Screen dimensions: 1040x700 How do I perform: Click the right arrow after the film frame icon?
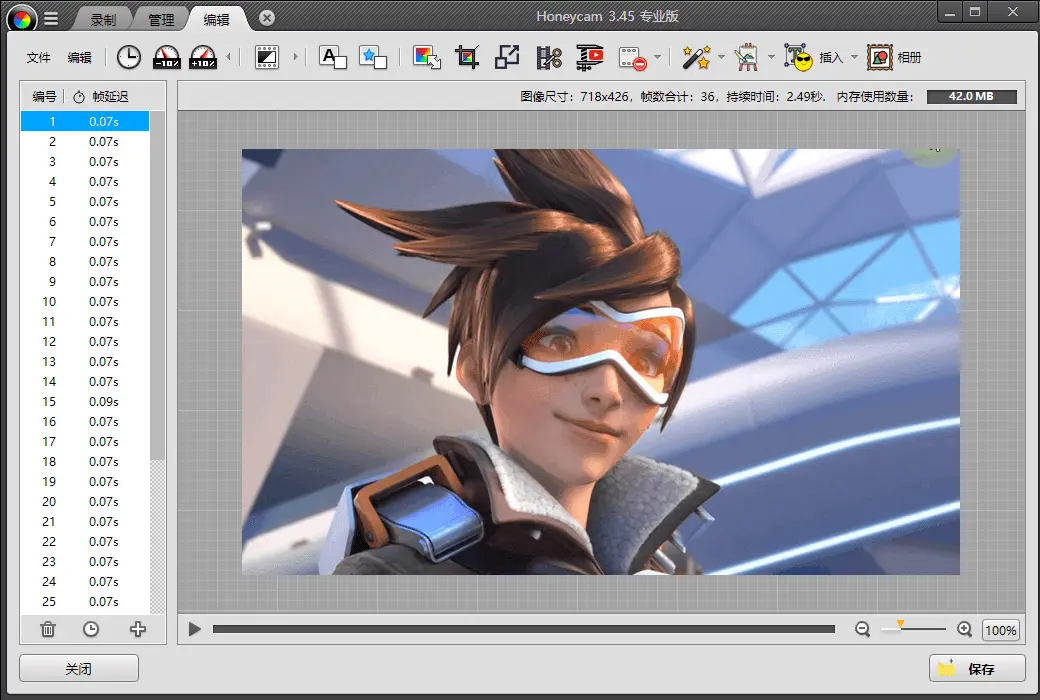(x=296, y=57)
